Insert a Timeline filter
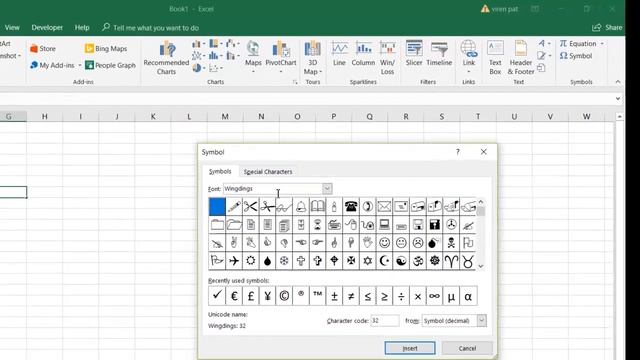Image resolution: width=640 pixels, height=360 pixels. [x=439, y=54]
